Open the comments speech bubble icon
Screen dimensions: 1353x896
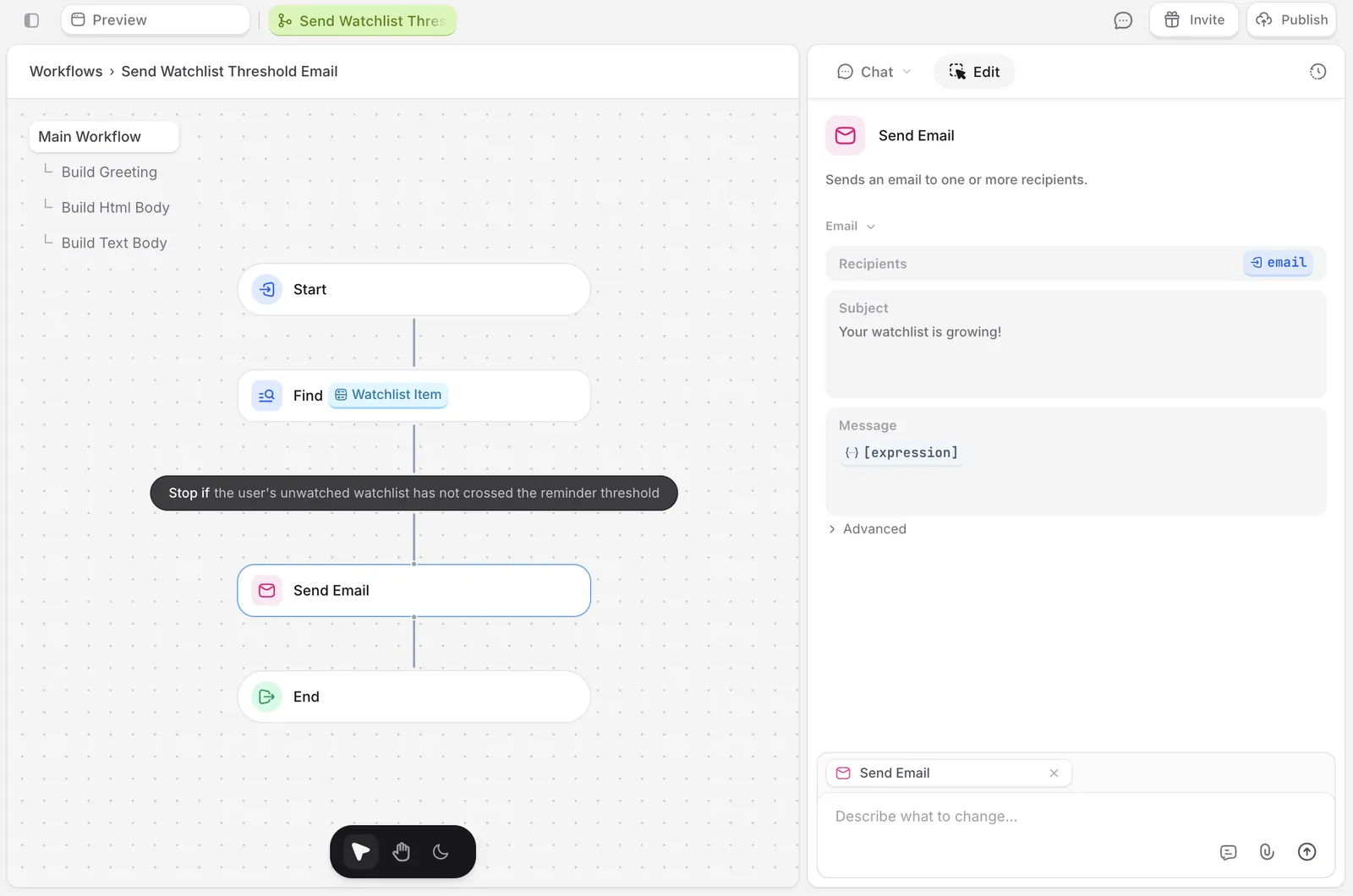tap(1123, 20)
